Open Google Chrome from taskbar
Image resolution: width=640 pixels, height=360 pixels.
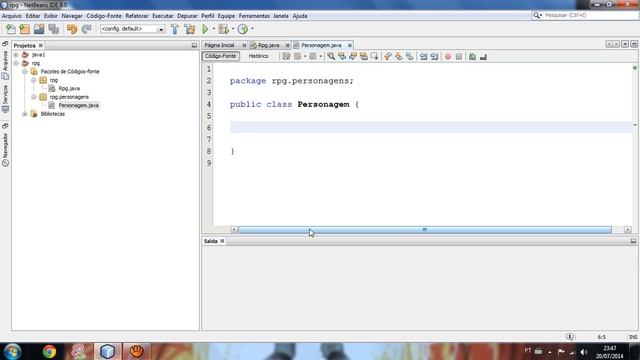pos(49,351)
